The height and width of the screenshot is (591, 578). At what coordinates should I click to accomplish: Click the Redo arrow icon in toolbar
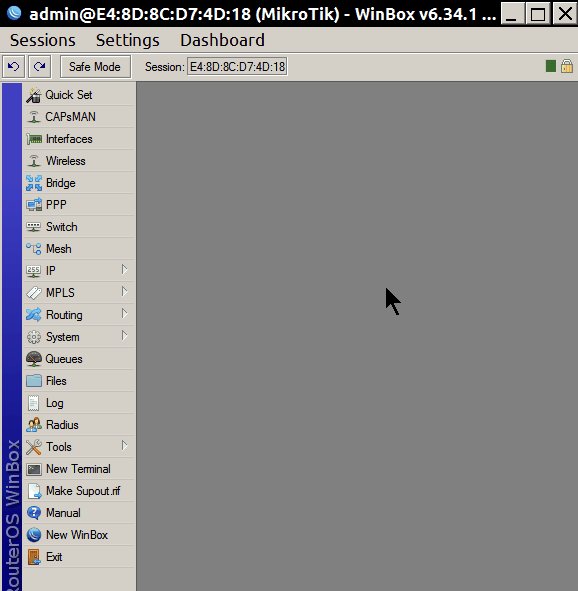(x=40, y=67)
